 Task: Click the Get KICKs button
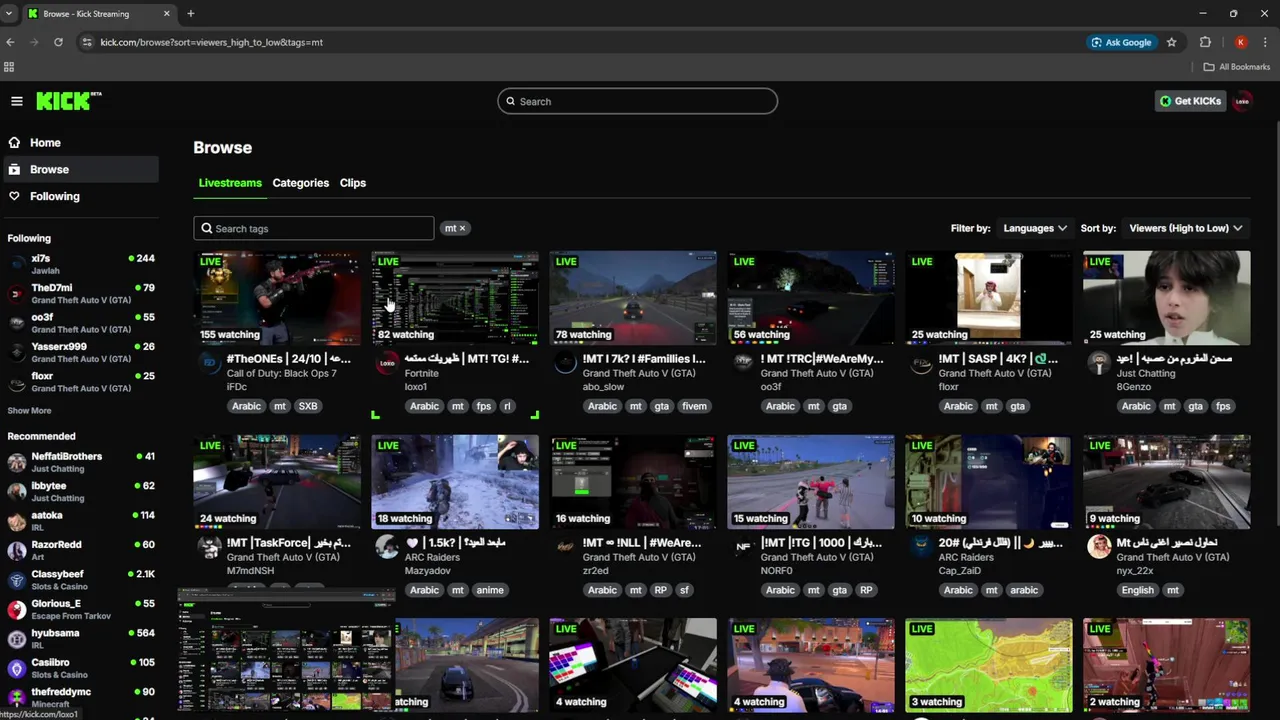point(1190,101)
